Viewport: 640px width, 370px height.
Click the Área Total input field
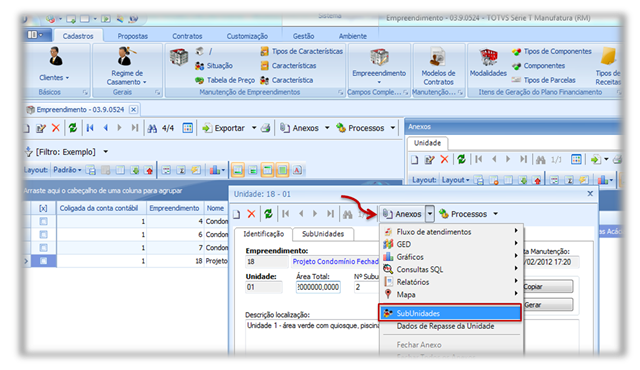[x=318, y=287]
